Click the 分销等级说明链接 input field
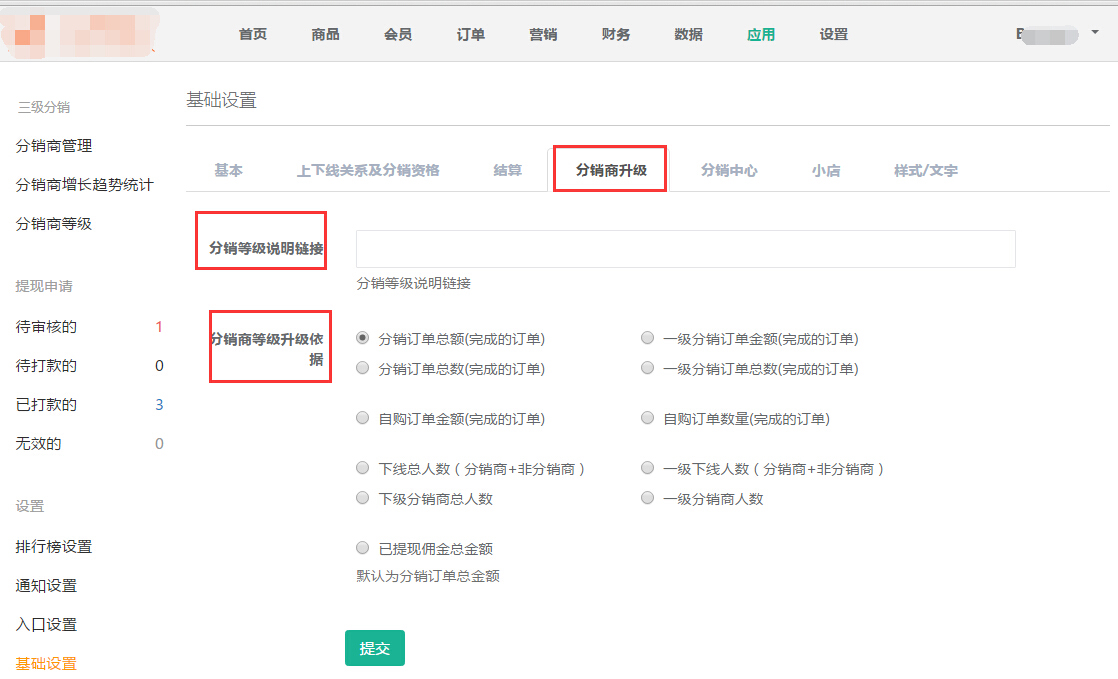1118x679 pixels. click(685, 249)
